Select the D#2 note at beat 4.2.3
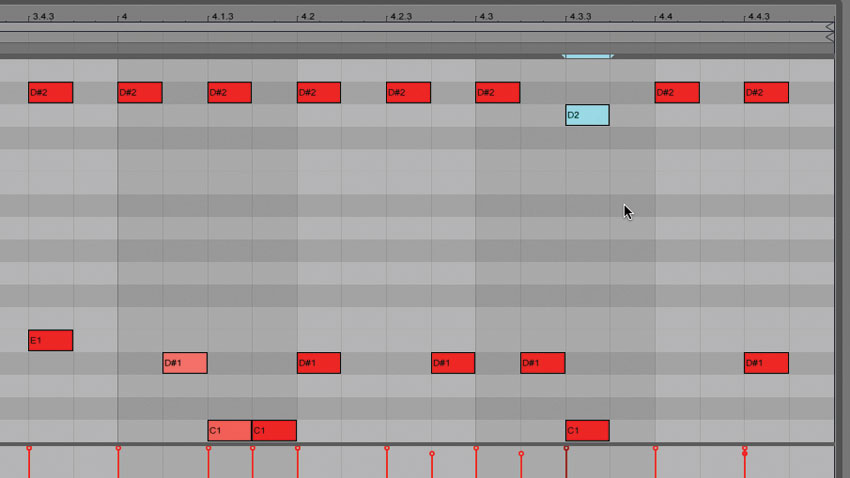This screenshot has height=478, width=850. [408, 93]
